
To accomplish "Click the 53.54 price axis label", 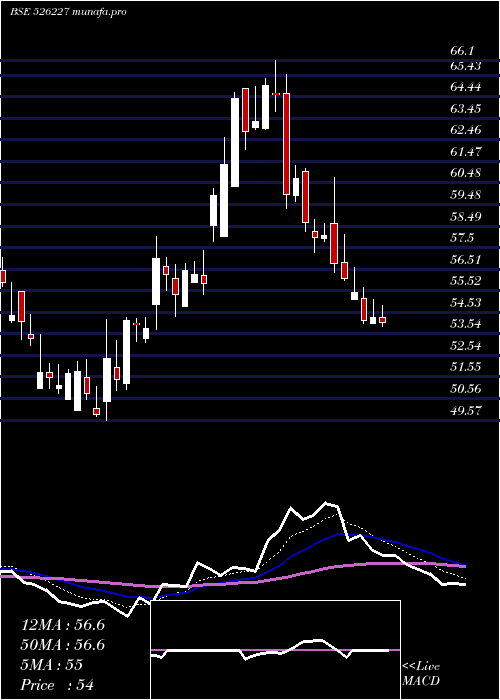I will (466, 324).
